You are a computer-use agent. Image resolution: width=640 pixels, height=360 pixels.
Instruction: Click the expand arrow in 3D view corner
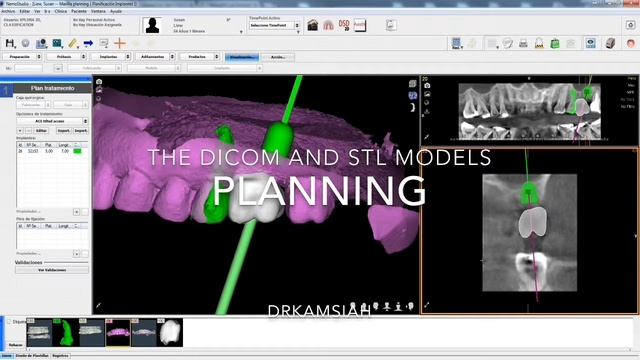pyautogui.click(x=98, y=305)
